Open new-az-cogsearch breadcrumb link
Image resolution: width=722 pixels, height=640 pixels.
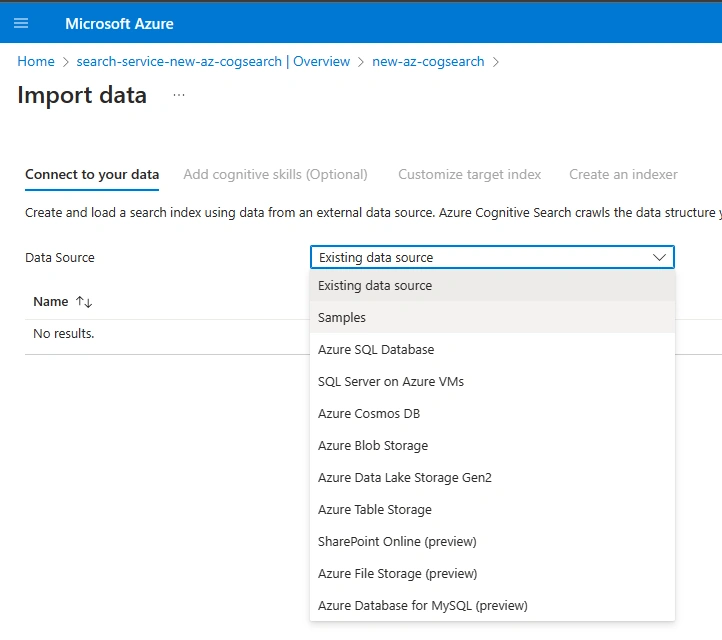tap(428, 61)
